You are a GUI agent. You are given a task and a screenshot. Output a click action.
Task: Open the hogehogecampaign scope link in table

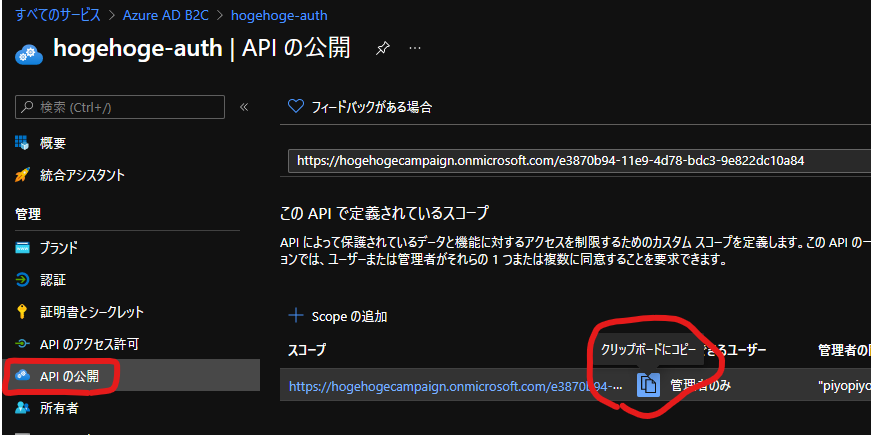455,385
